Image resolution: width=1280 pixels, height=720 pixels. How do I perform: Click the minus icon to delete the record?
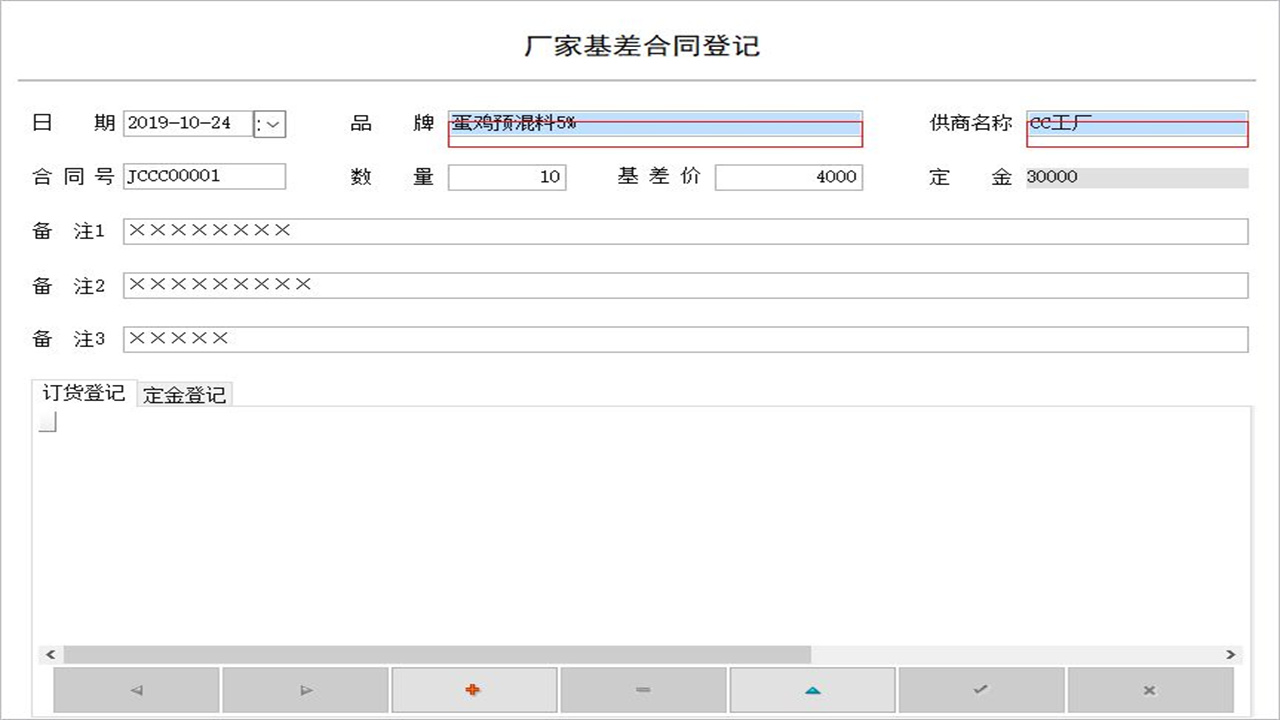643,689
